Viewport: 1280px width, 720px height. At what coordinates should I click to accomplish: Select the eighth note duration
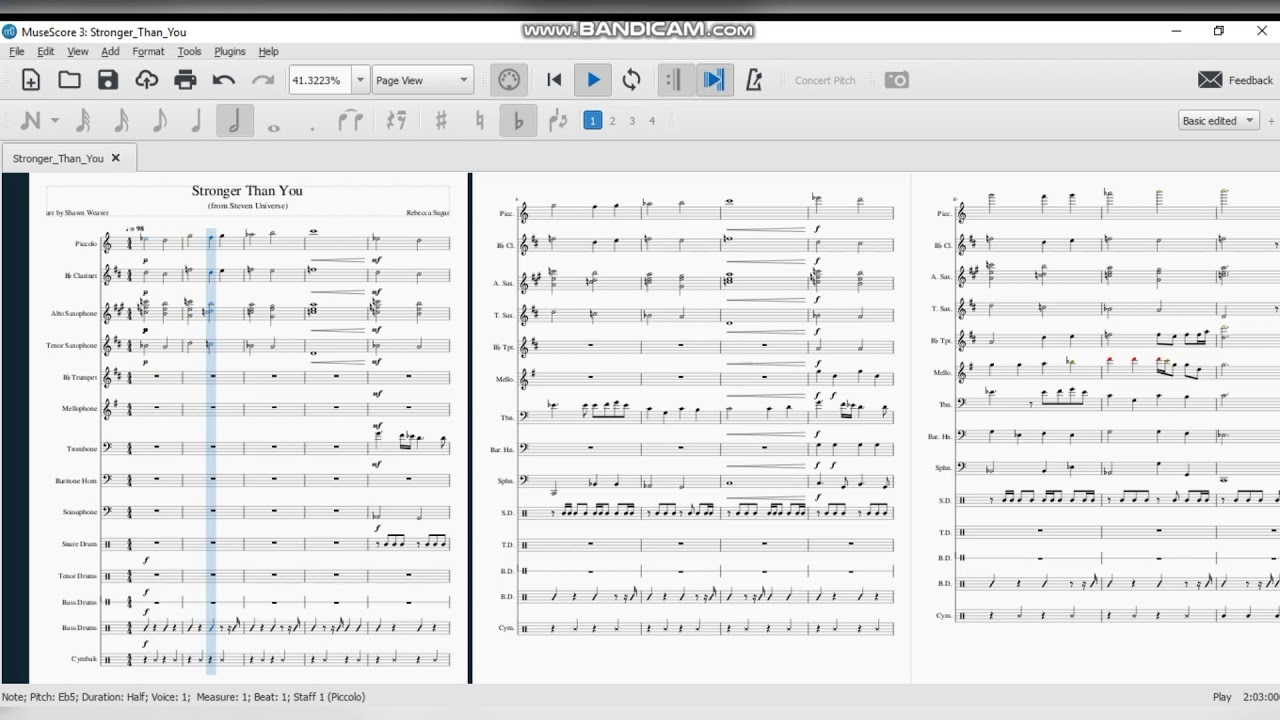[x=159, y=121]
